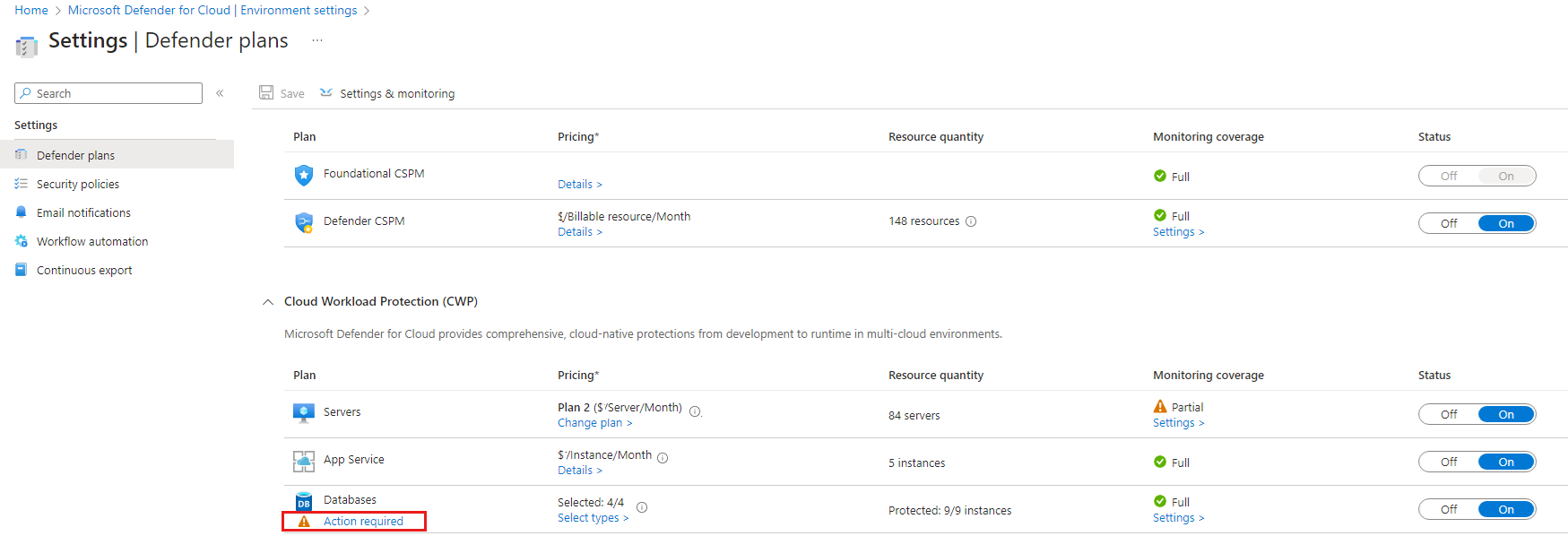Click the Workflow automation gear icon

coord(22,240)
